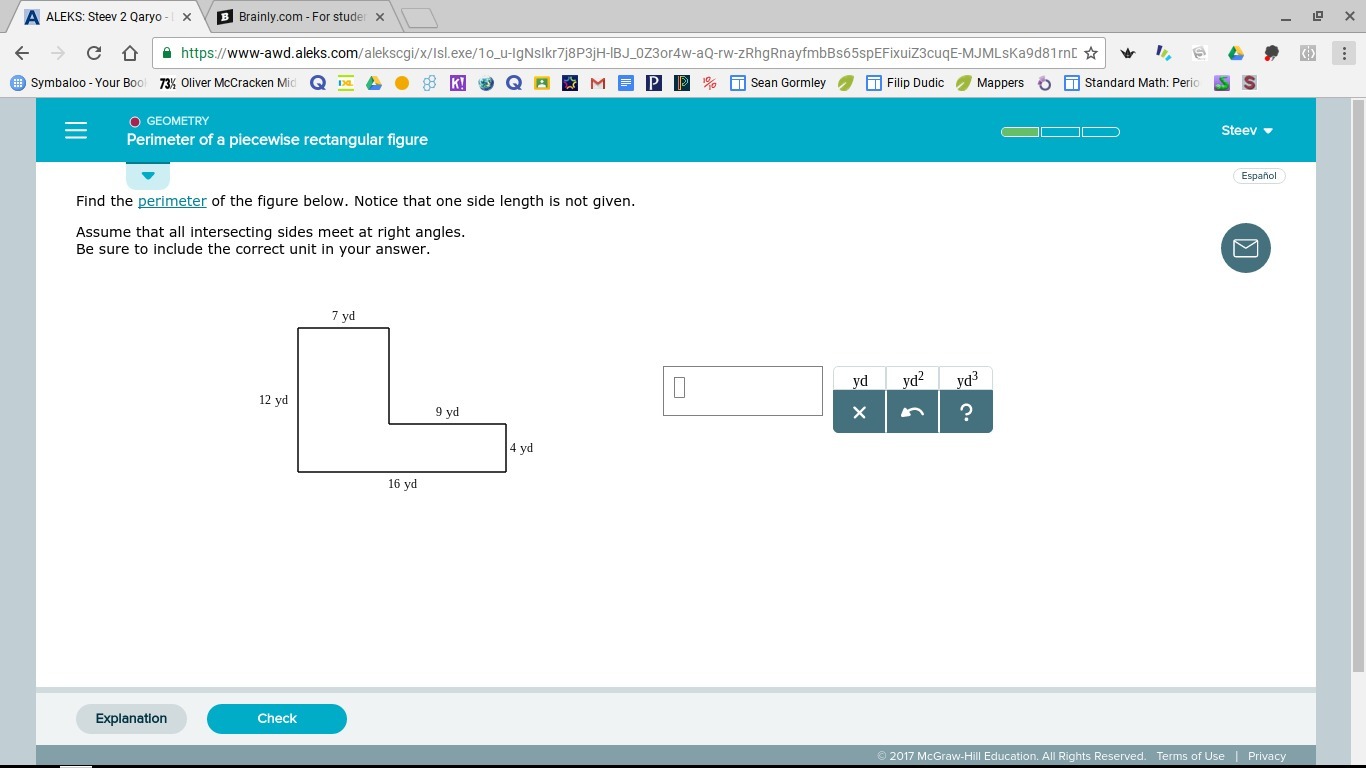Close the ALEKS tab
Screen dimensions: 1366x768
coord(186,17)
